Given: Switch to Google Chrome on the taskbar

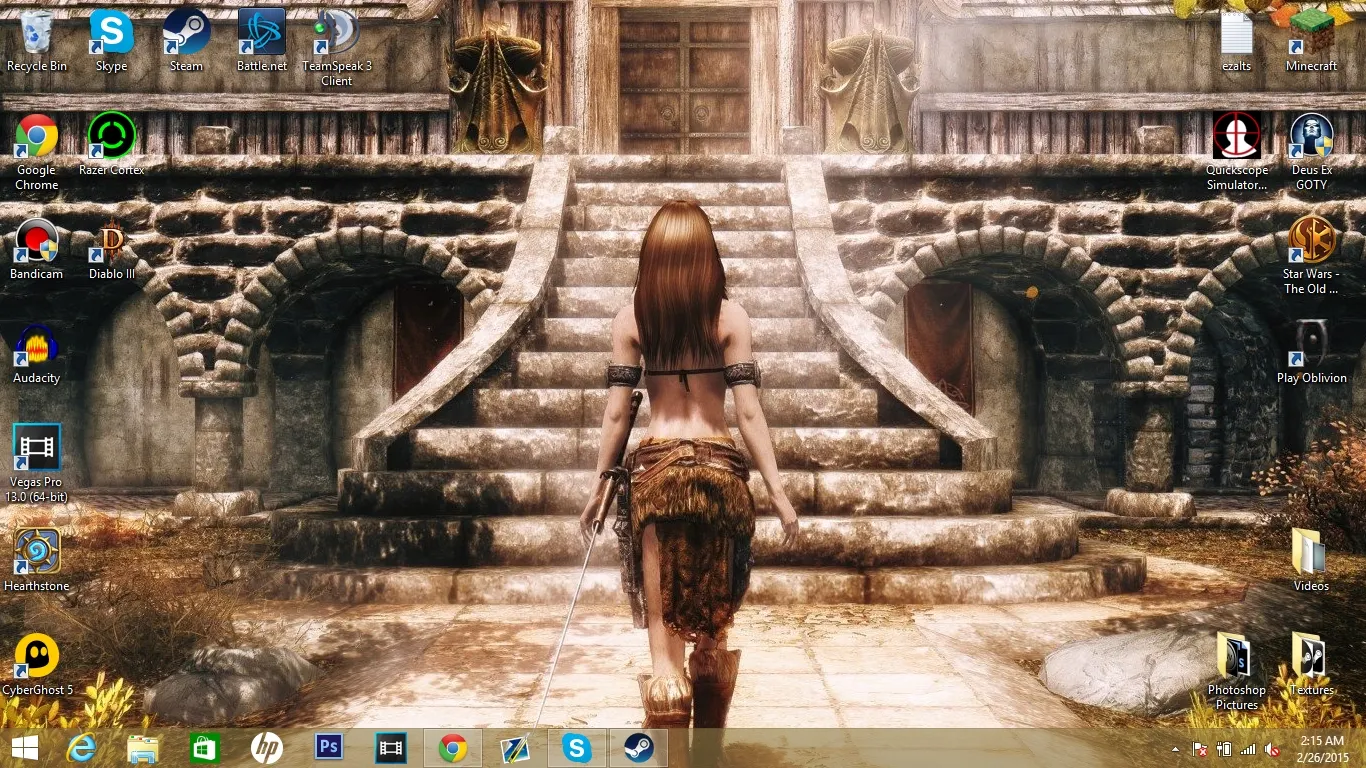Looking at the screenshot, I should [x=453, y=748].
